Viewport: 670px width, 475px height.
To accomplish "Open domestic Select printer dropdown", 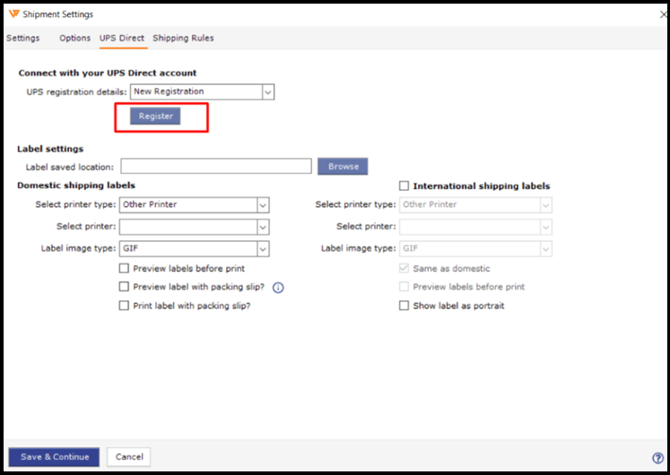I will pos(263,227).
